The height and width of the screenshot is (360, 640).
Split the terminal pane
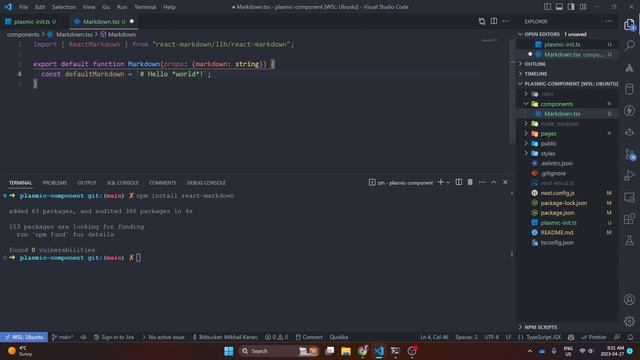[x=459, y=182]
